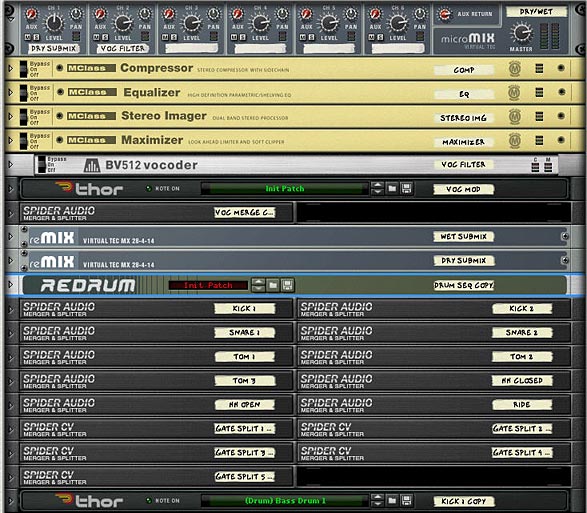
Task: Toggle bypass switch on Compressor
Action: 24,69
